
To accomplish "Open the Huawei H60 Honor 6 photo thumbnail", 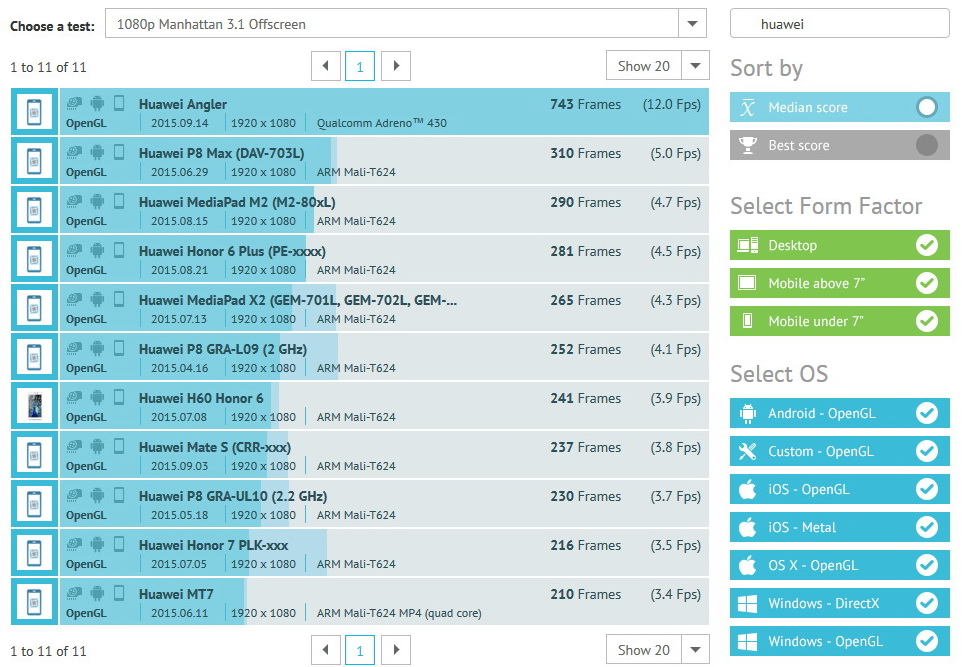I will 34,406.
